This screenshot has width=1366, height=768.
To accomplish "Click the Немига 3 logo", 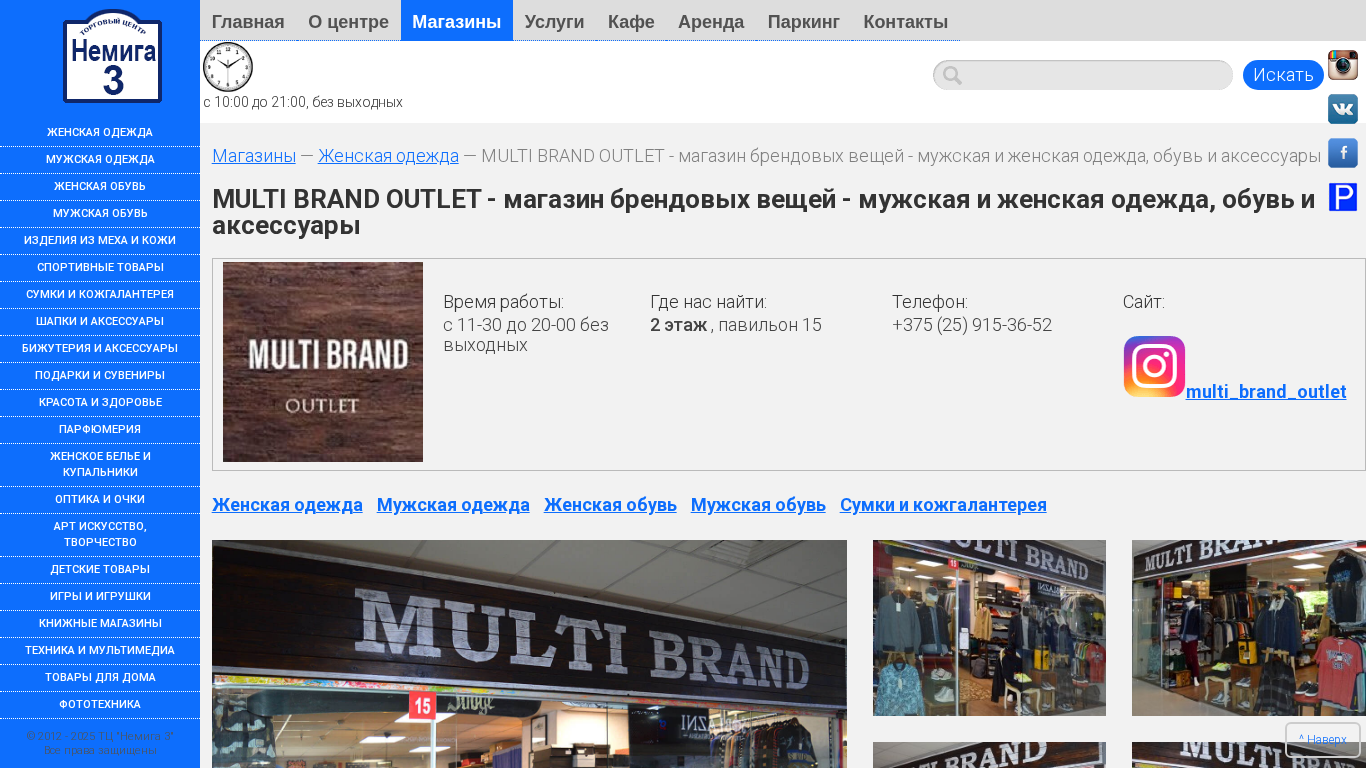I will (x=112, y=57).
